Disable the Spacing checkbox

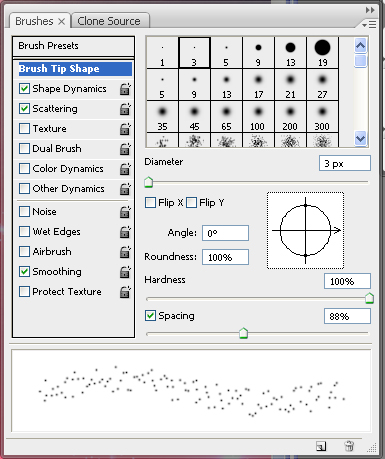(x=150, y=315)
